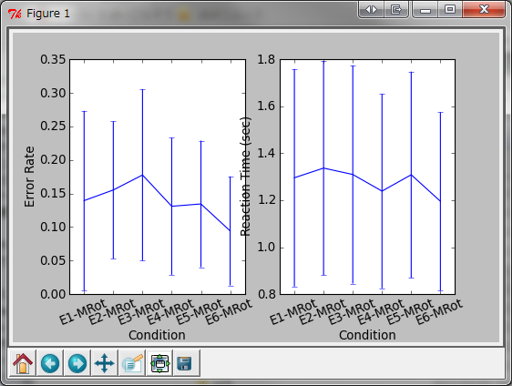Click the window export button in title bar
The height and width of the screenshot is (386, 512).
pos(396,9)
